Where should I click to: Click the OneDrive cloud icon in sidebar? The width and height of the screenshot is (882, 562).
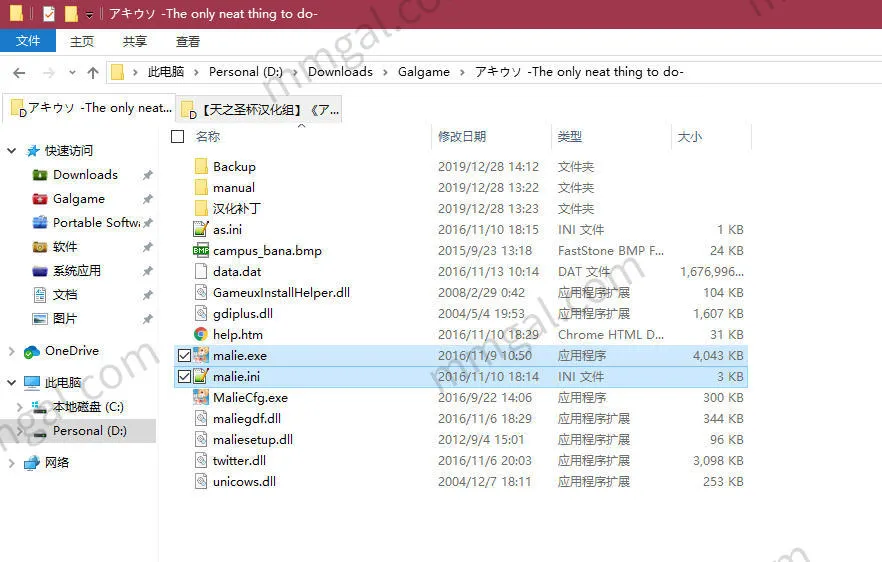point(32,351)
